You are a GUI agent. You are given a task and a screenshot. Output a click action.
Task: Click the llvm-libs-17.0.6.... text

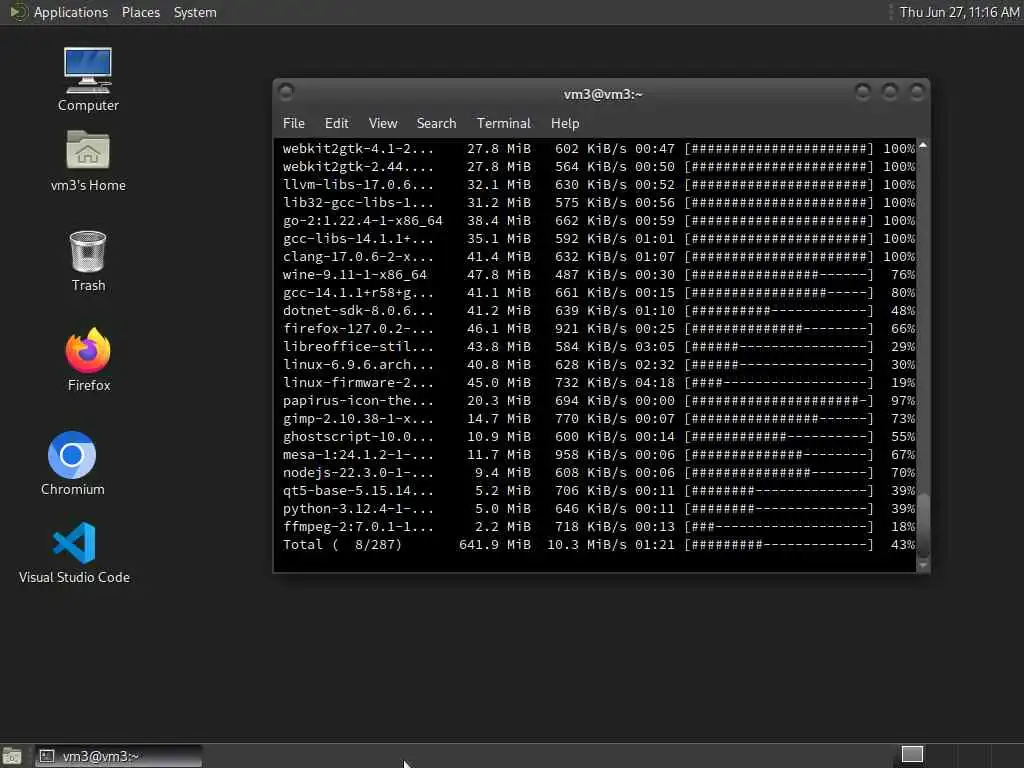tap(358, 185)
